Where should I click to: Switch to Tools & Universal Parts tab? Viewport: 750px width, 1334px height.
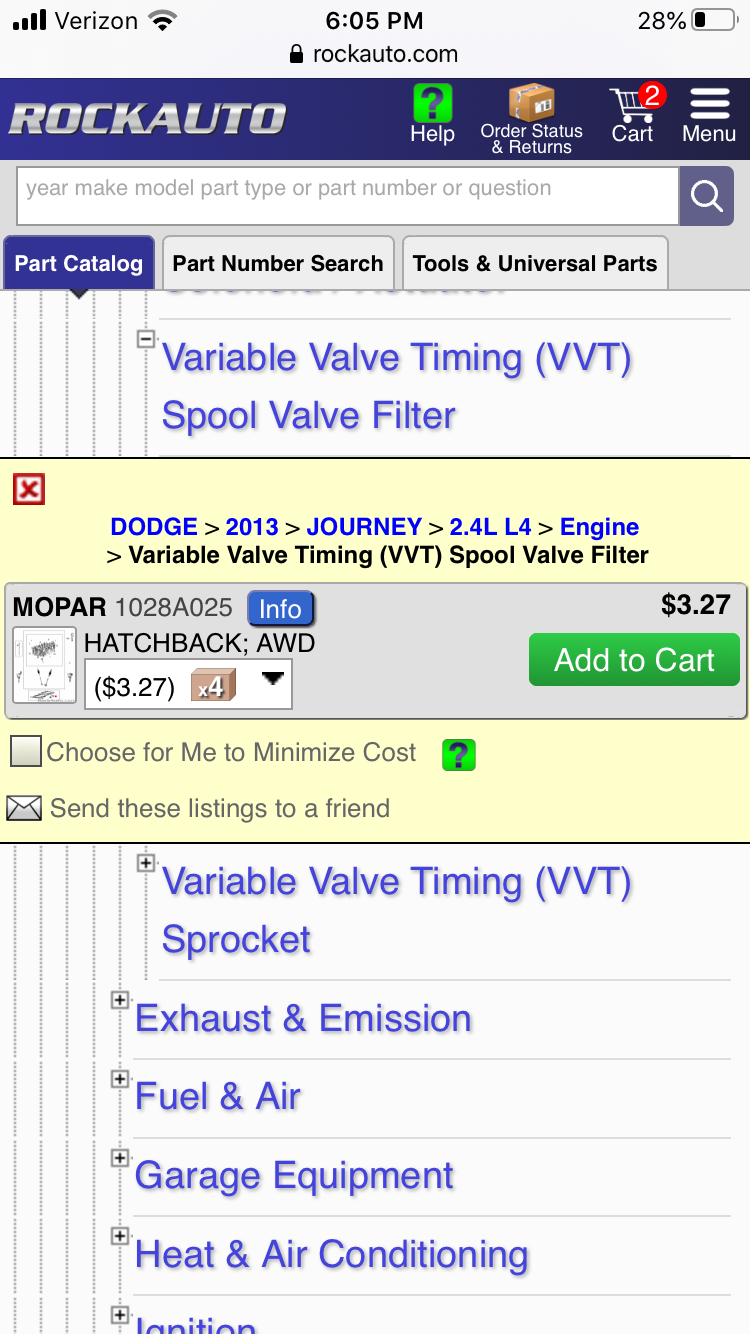click(x=535, y=264)
